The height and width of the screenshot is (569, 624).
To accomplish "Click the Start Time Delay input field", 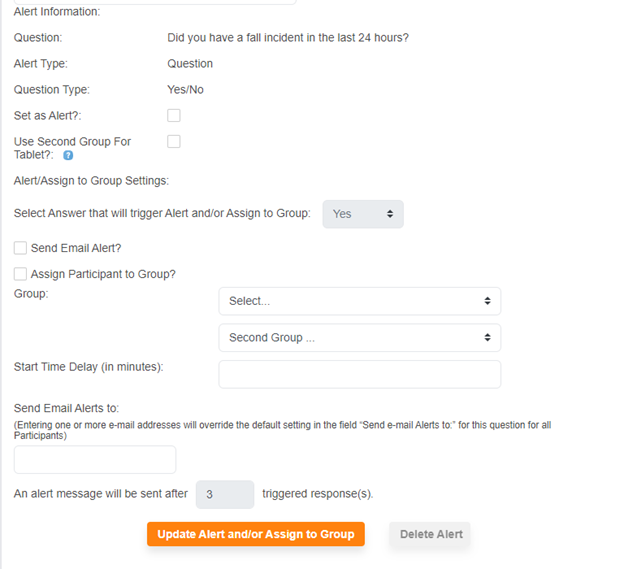I will click(x=359, y=374).
